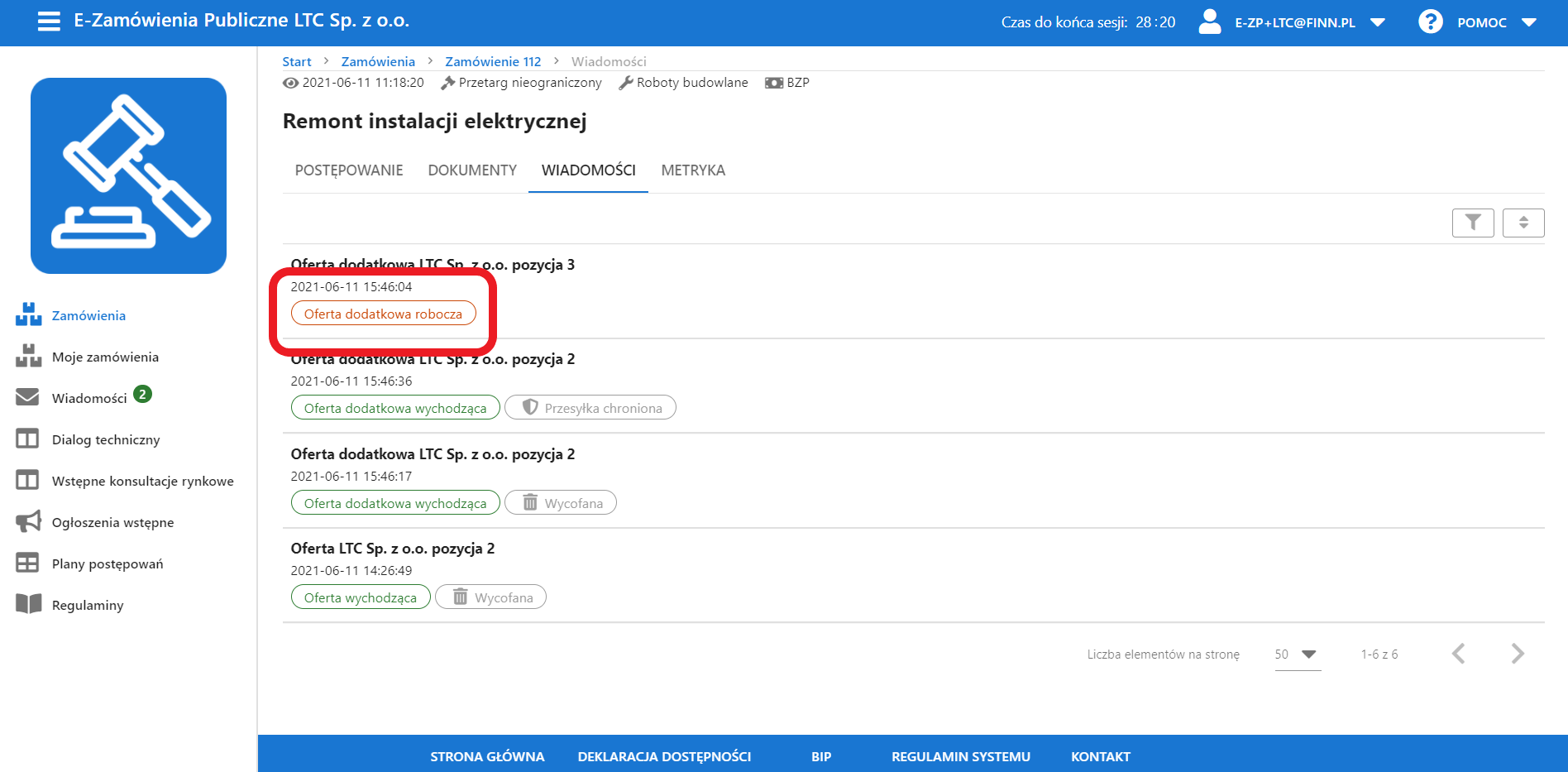This screenshot has width=1568, height=772.
Task: Open Zamówienia in the sidebar
Action: 88,315
